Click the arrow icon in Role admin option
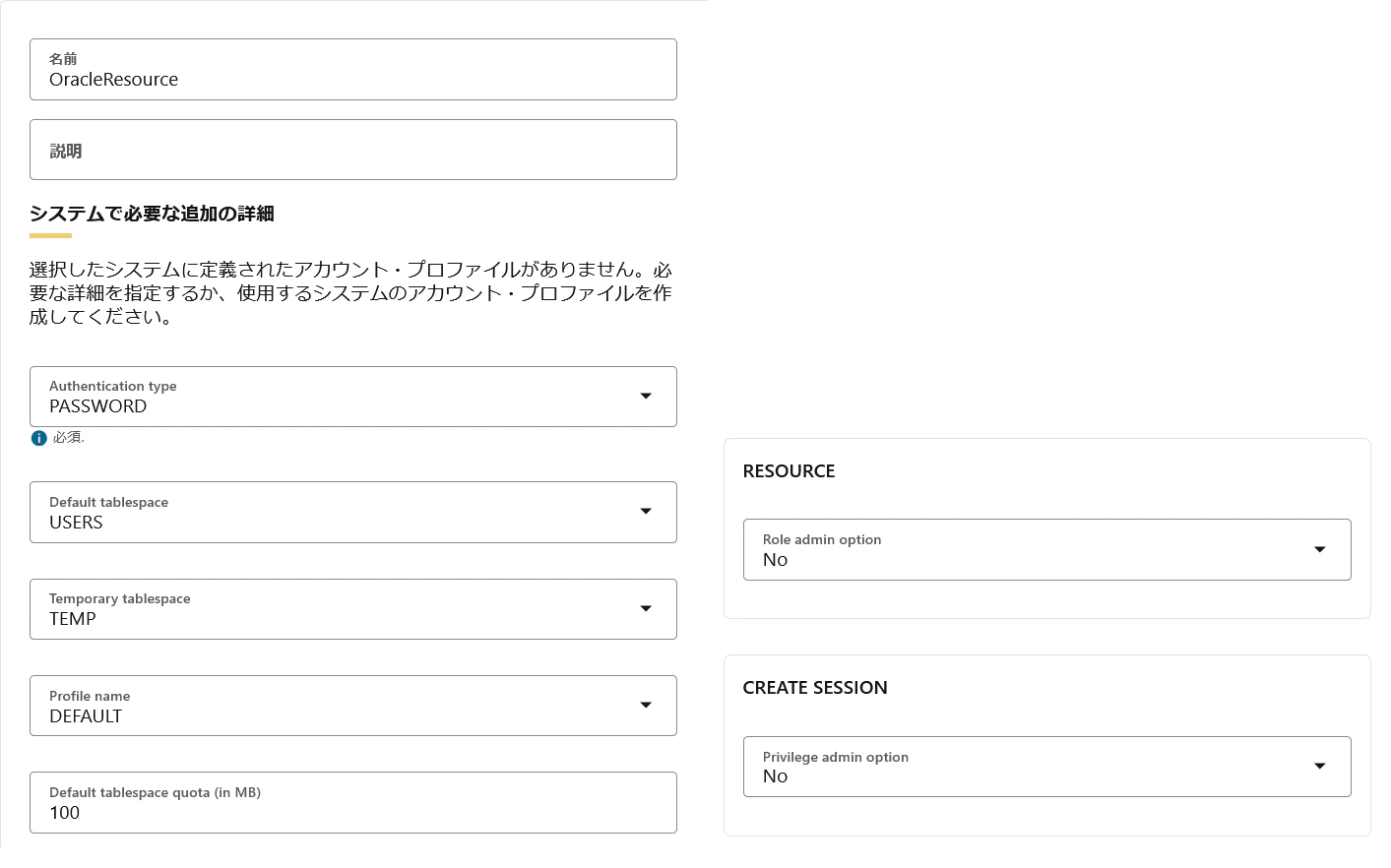 [x=1320, y=549]
